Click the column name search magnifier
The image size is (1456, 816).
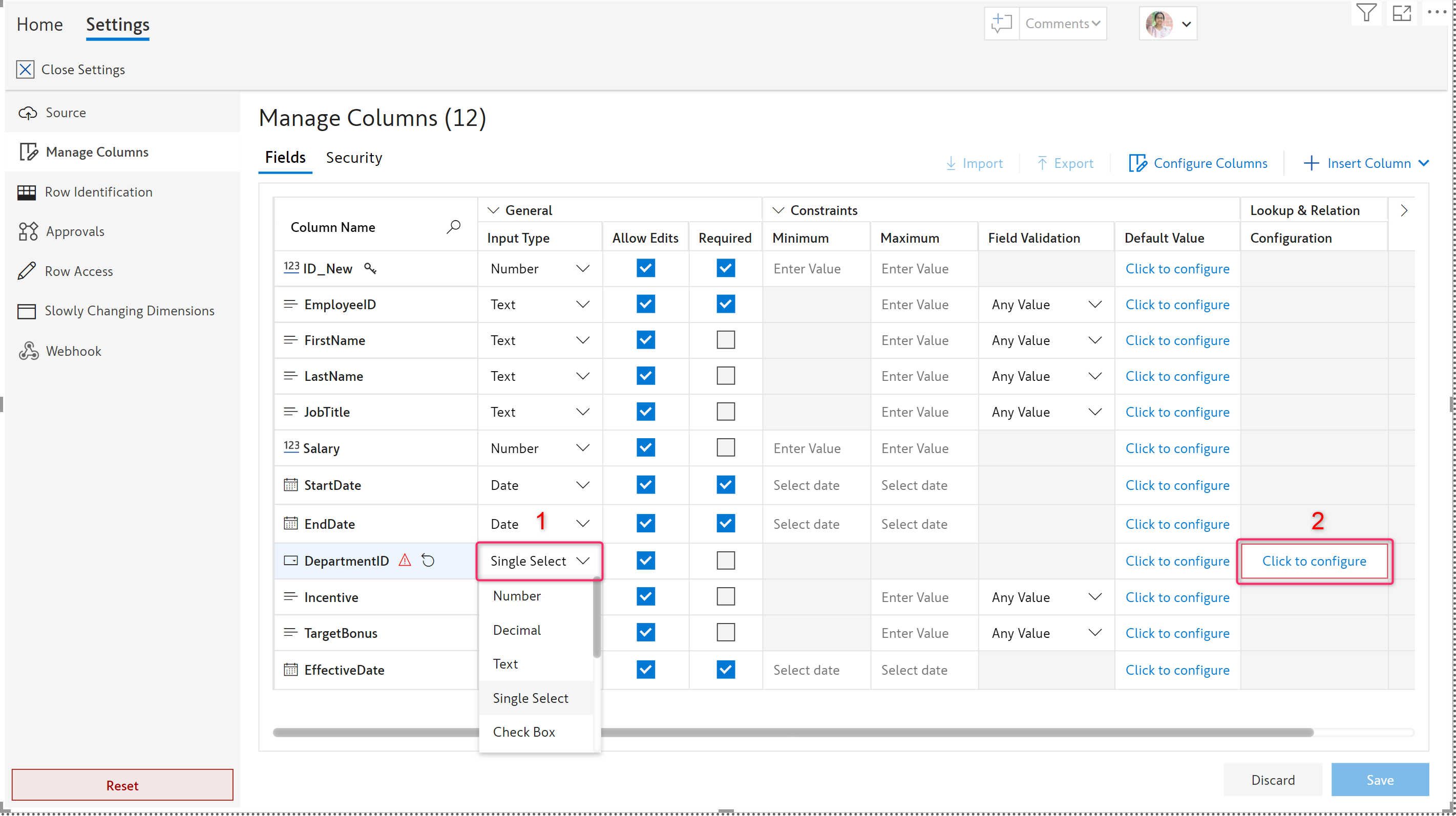[453, 227]
